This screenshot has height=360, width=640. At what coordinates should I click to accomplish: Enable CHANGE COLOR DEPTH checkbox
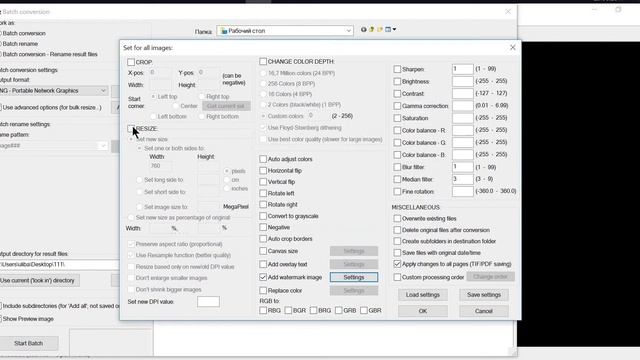263,62
